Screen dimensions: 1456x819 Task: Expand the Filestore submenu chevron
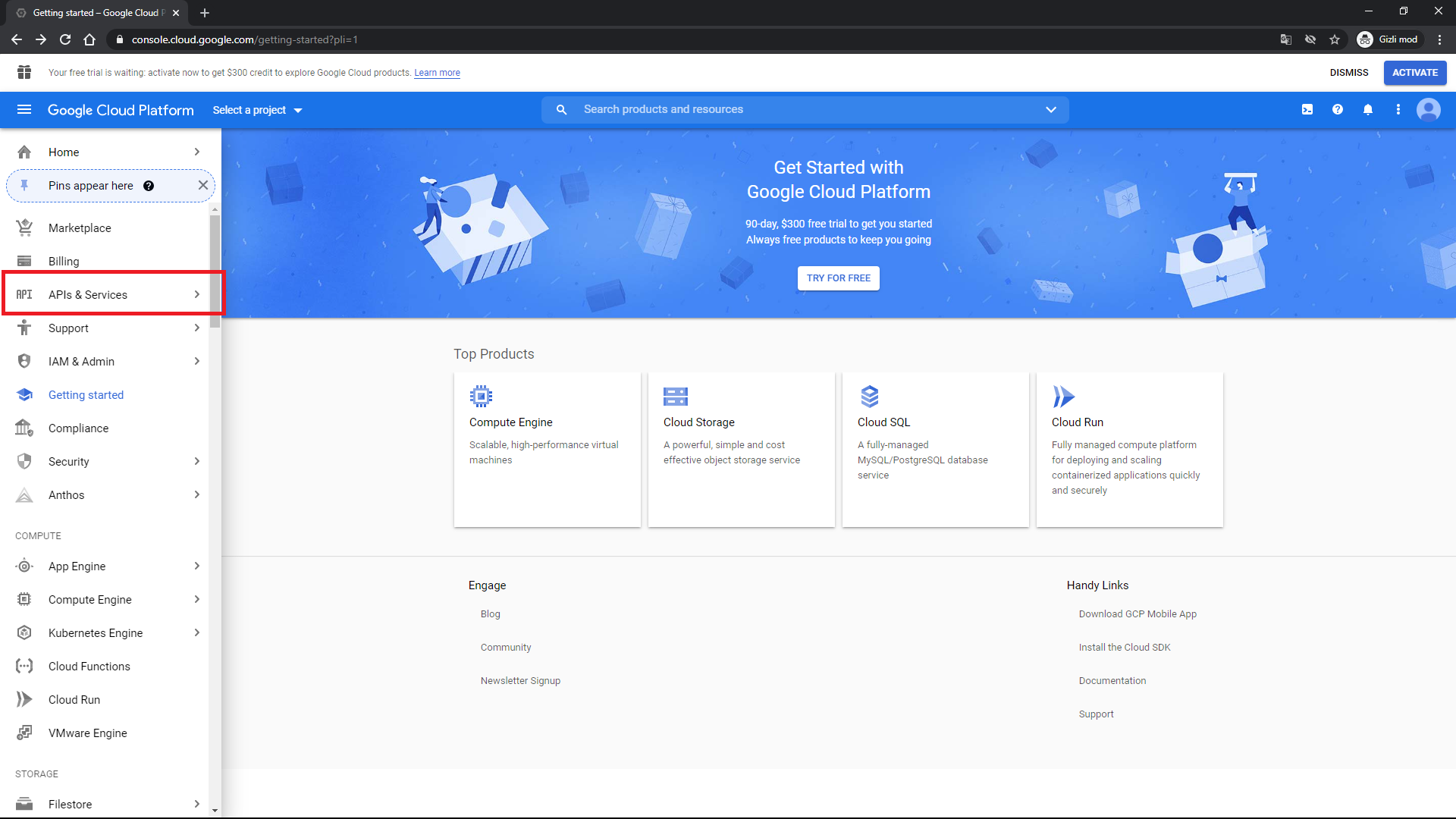click(197, 804)
